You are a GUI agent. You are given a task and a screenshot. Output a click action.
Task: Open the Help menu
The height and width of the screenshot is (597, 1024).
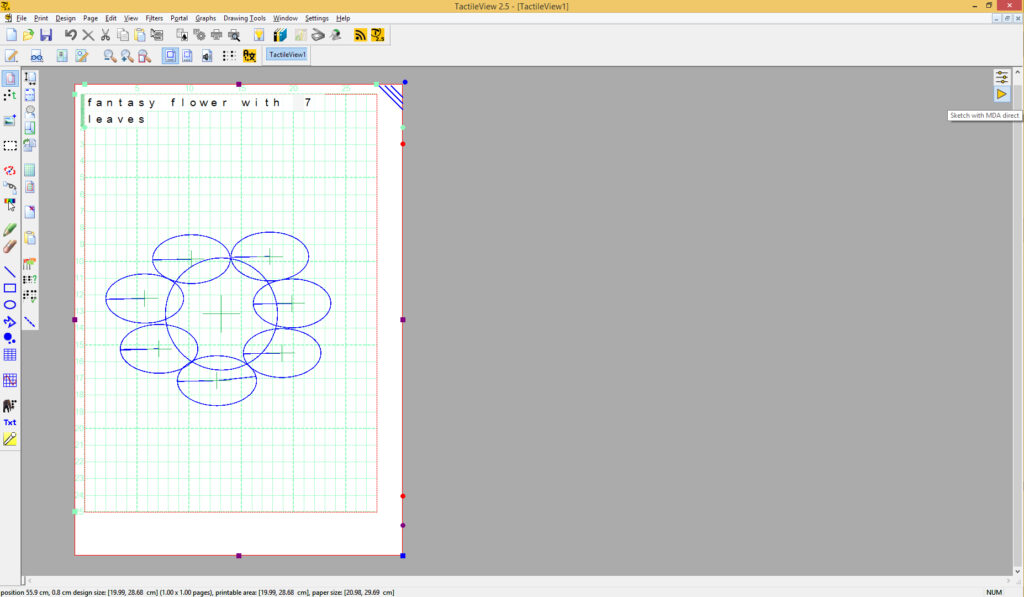point(343,18)
